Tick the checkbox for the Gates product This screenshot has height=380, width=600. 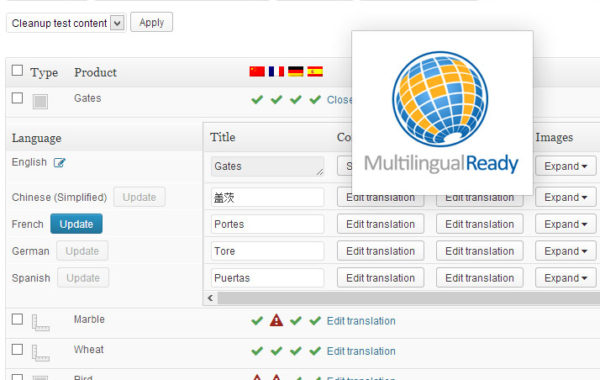17,98
